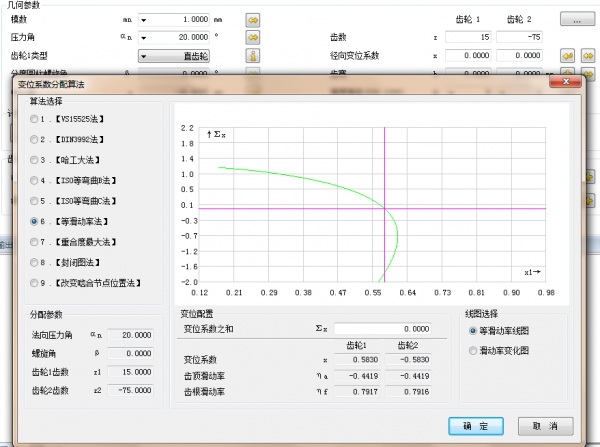Click the yellow arrow icon beside the 压力角 field

pos(253,38)
